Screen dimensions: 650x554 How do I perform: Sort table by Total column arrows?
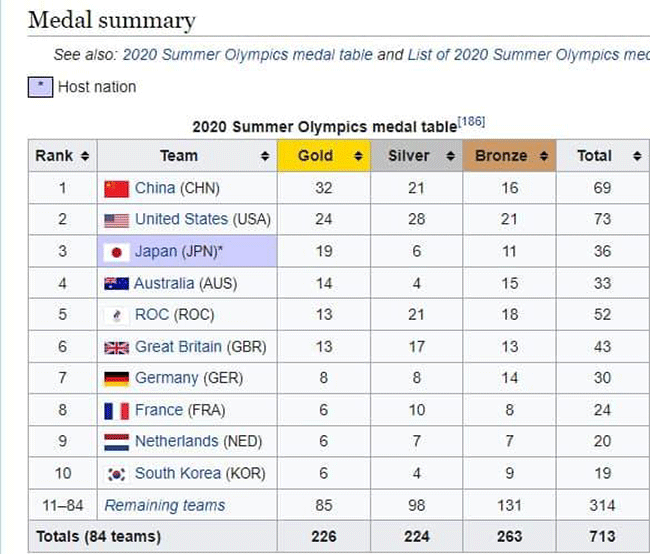(x=637, y=156)
